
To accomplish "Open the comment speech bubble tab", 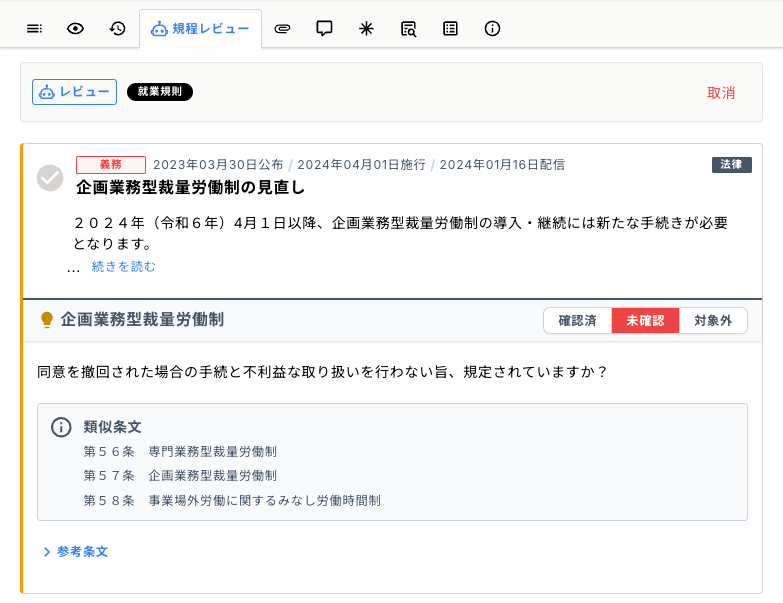I will click(324, 29).
